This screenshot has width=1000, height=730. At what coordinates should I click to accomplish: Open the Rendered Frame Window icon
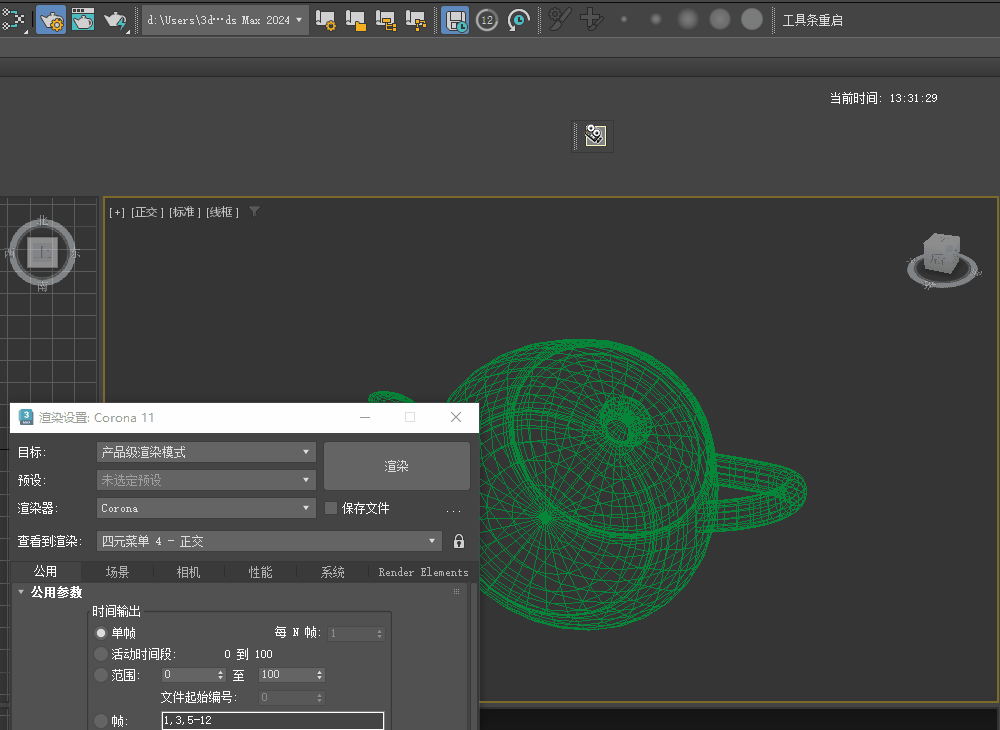[x=83, y=19]
